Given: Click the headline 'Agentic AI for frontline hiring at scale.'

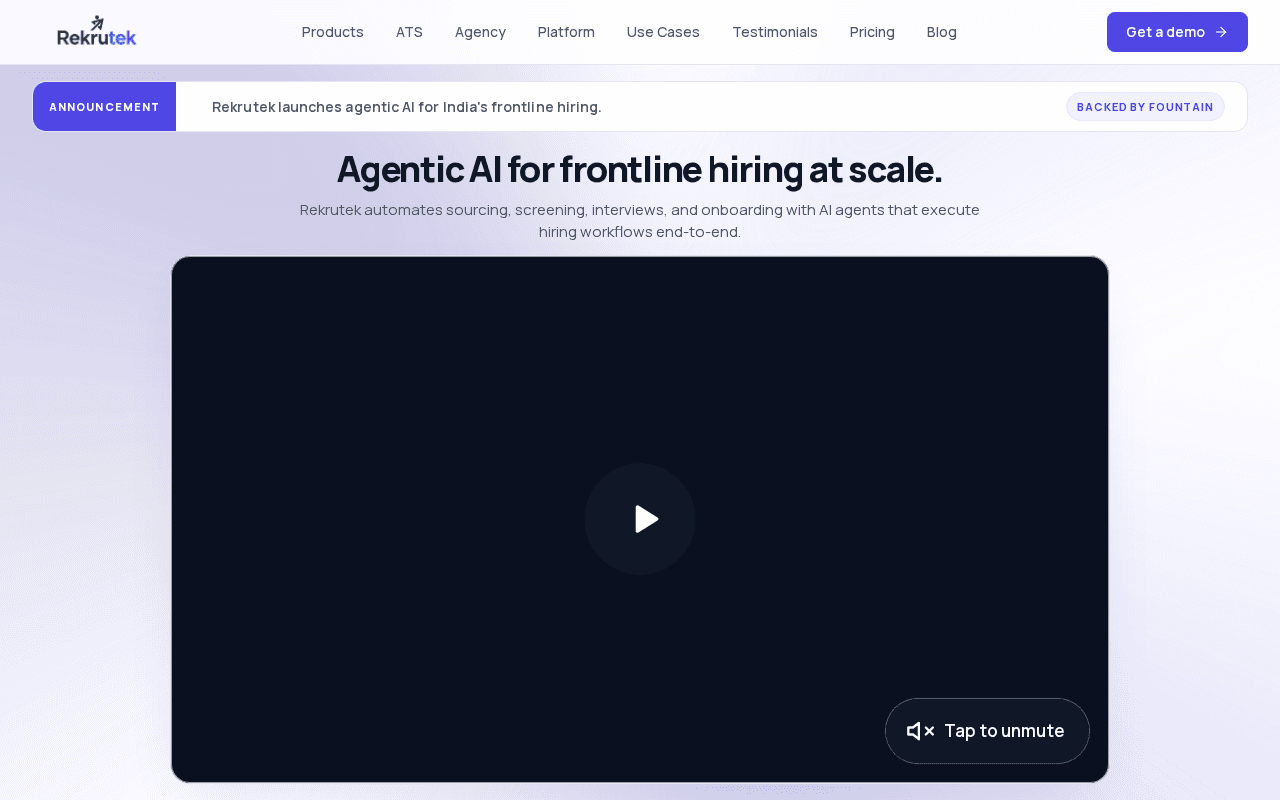Looking at the screenshot, I should pos(640,169).
